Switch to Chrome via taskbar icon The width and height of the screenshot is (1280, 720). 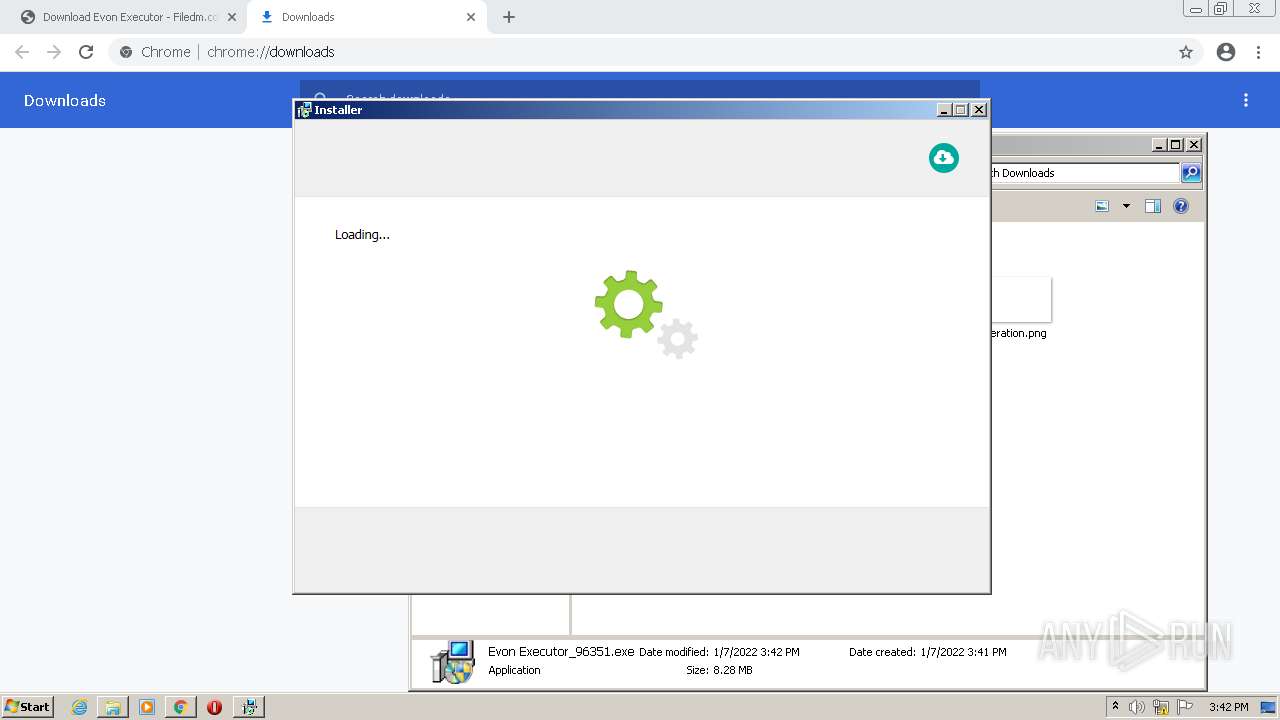tap(181, 707)
